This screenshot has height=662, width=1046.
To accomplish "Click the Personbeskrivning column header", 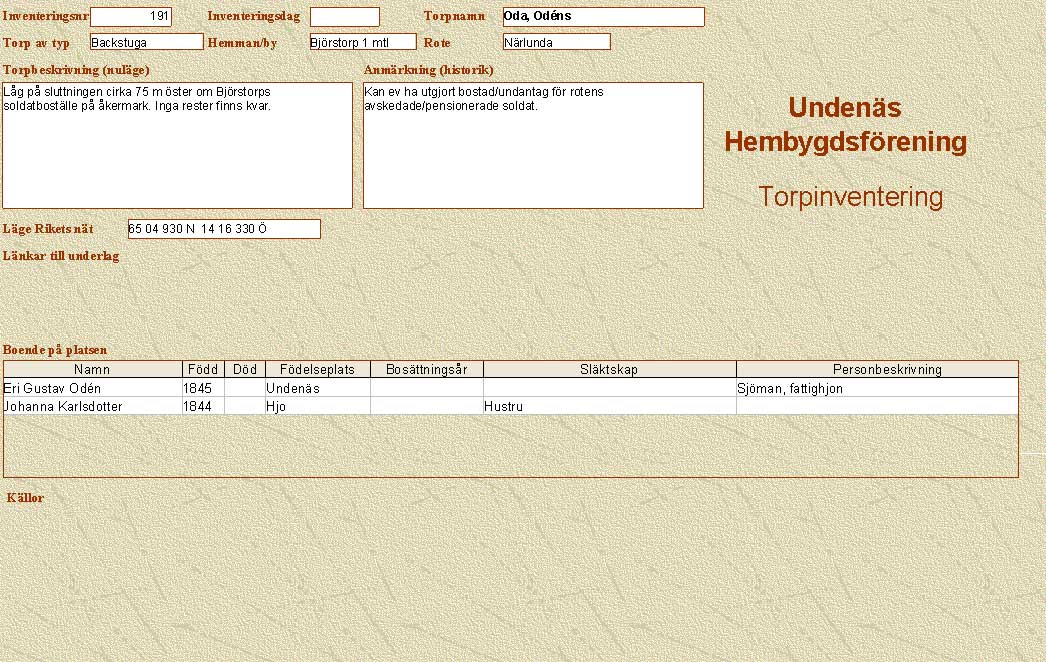I will tap(877, 369).
